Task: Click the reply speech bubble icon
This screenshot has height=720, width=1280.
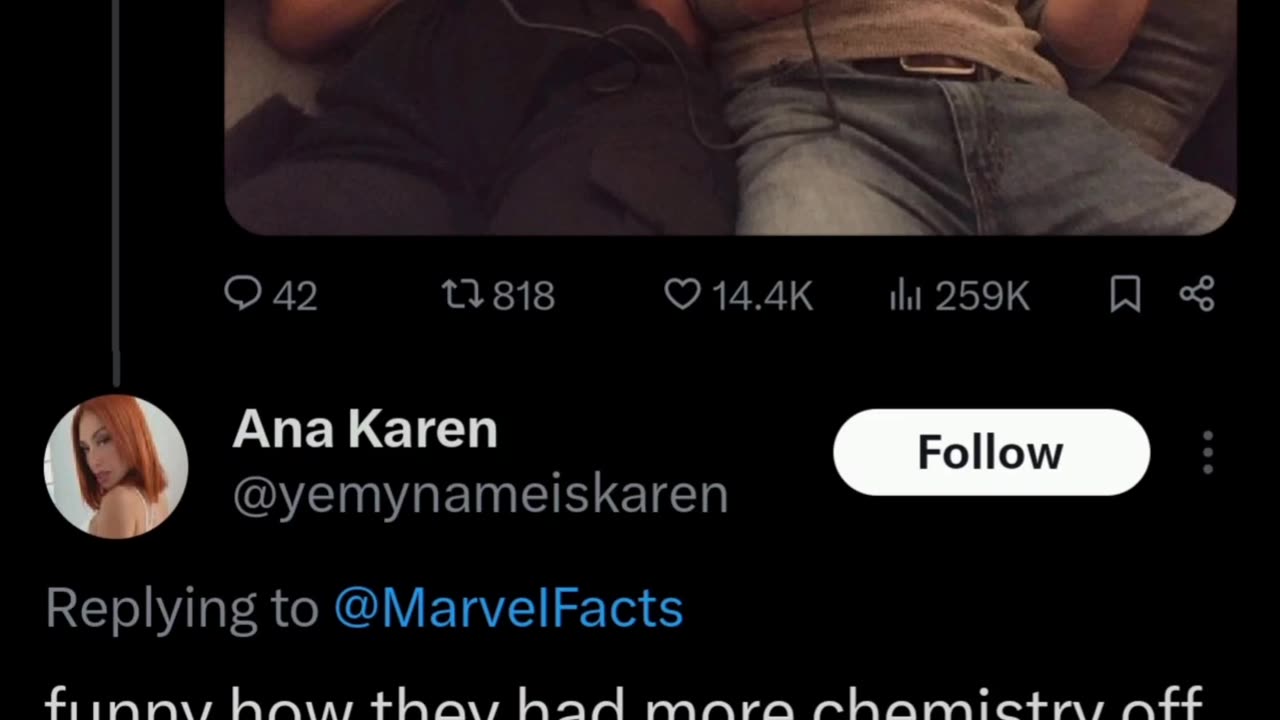Action: [243, 294]
